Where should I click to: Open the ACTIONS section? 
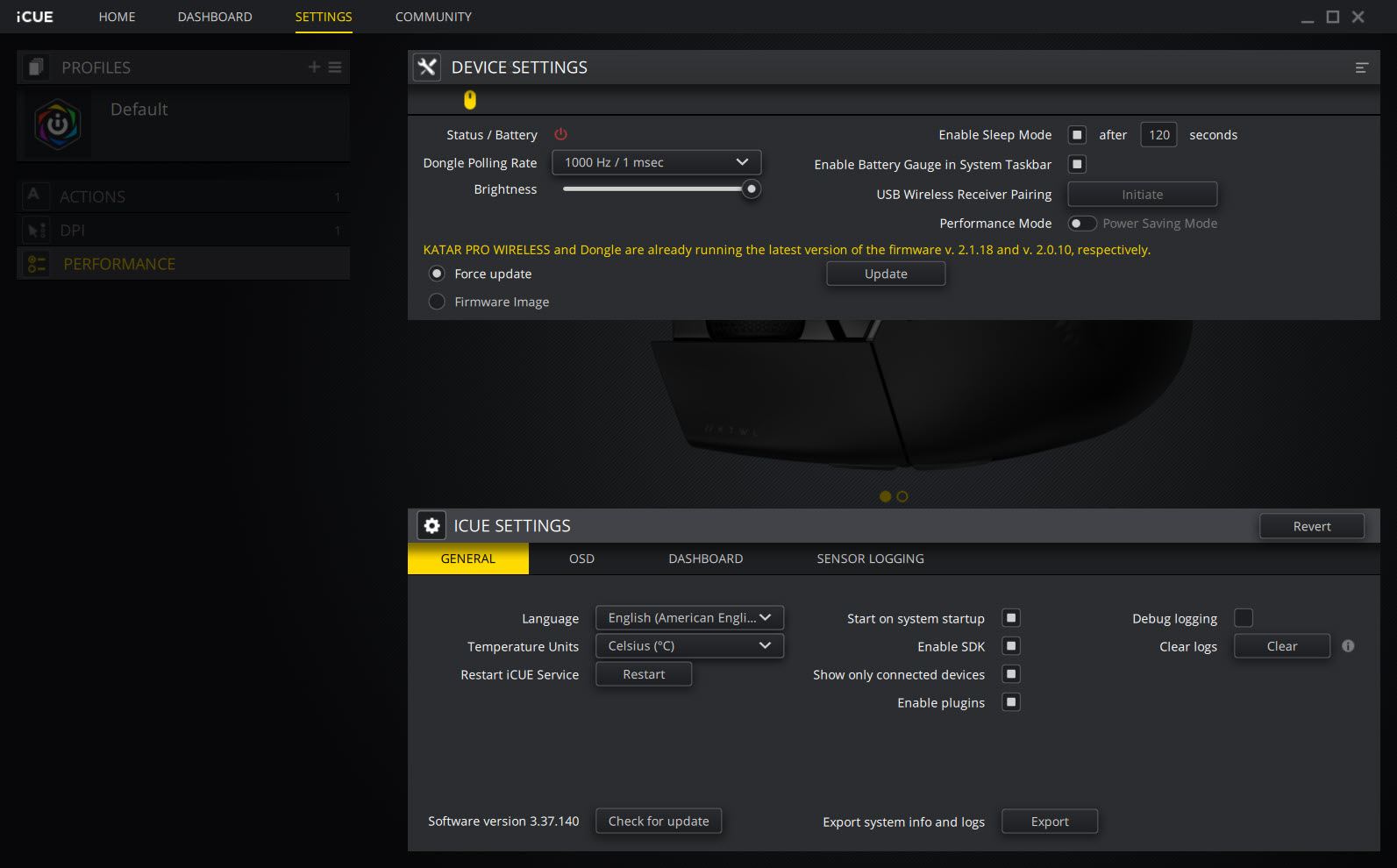[183, 196]
